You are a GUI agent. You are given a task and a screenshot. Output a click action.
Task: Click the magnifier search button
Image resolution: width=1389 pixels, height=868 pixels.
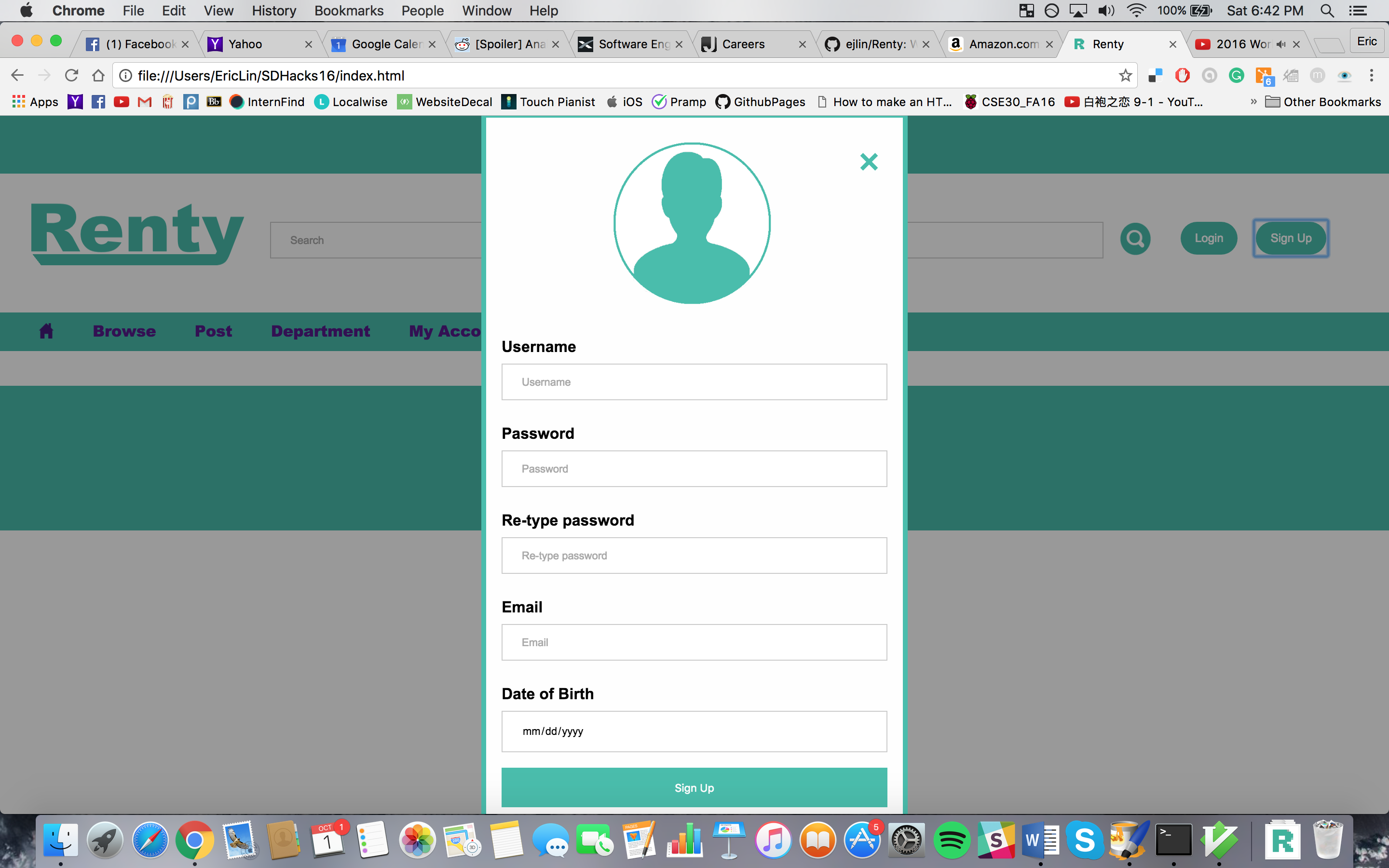[1135, 238]
